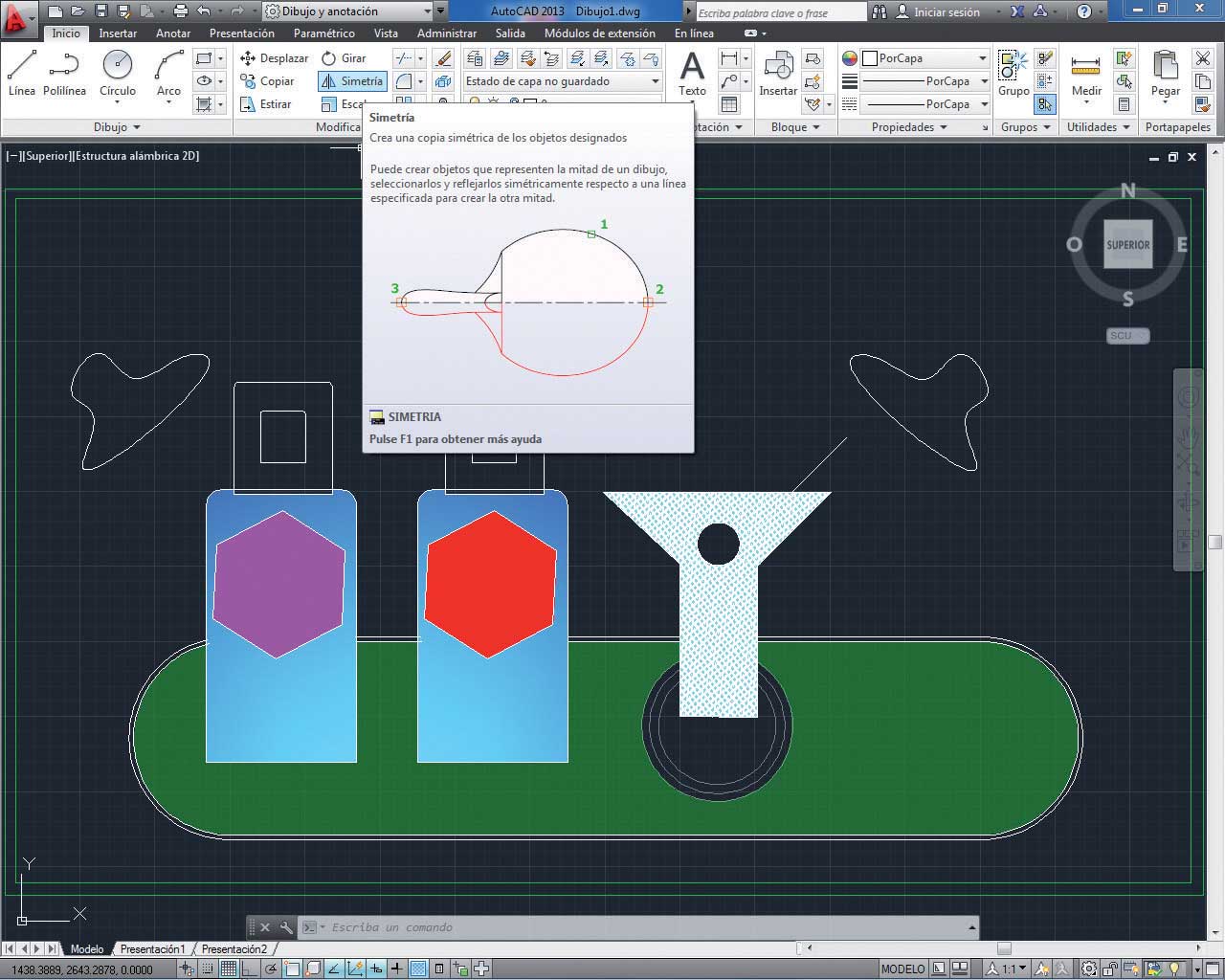Image resolution: width=1225 pixels, height=980 pixels.
Task: Toggle the MODELO space button
Action: [902, 969]
